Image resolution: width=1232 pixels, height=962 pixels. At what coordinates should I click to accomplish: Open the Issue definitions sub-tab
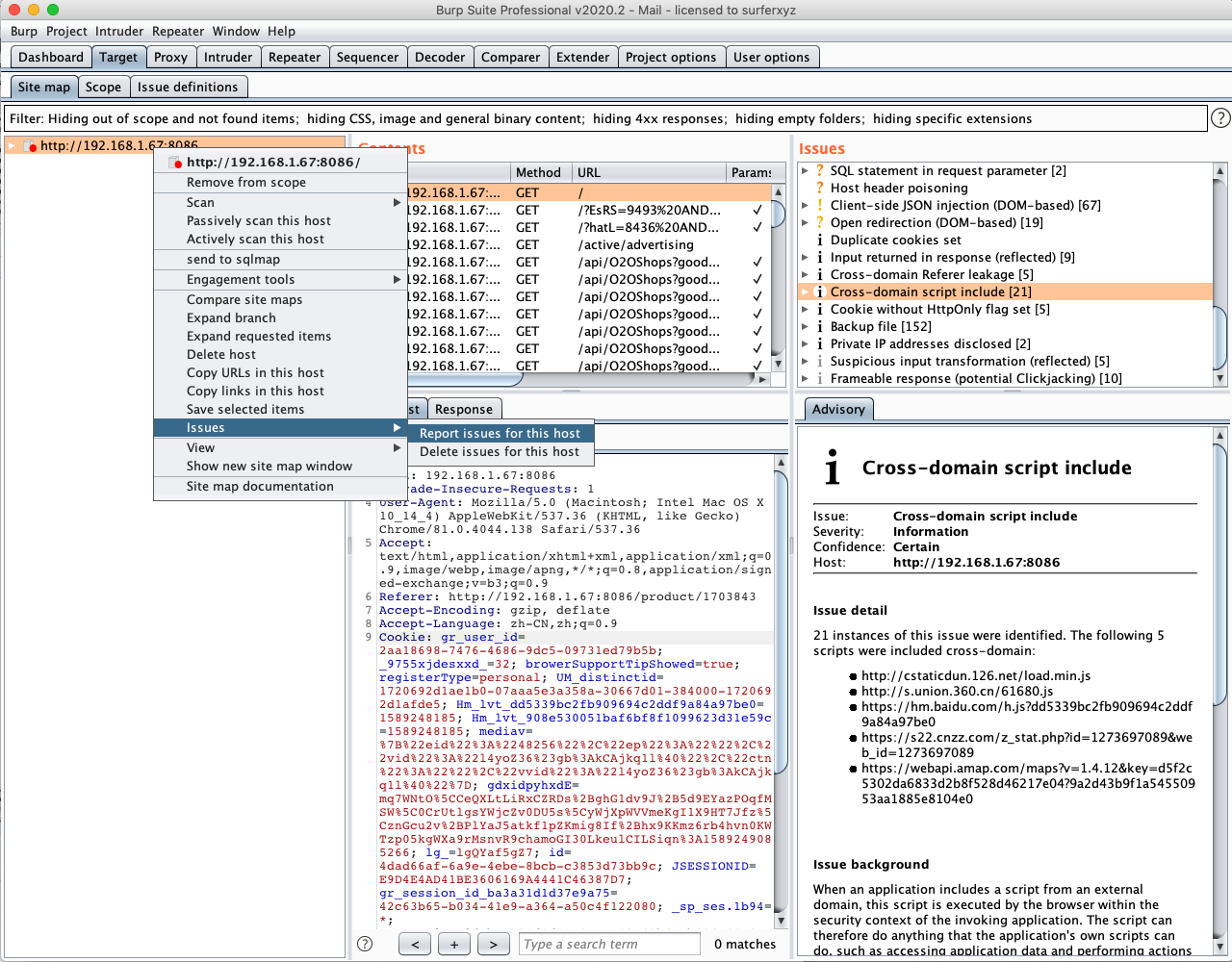[x=188, y=87]
